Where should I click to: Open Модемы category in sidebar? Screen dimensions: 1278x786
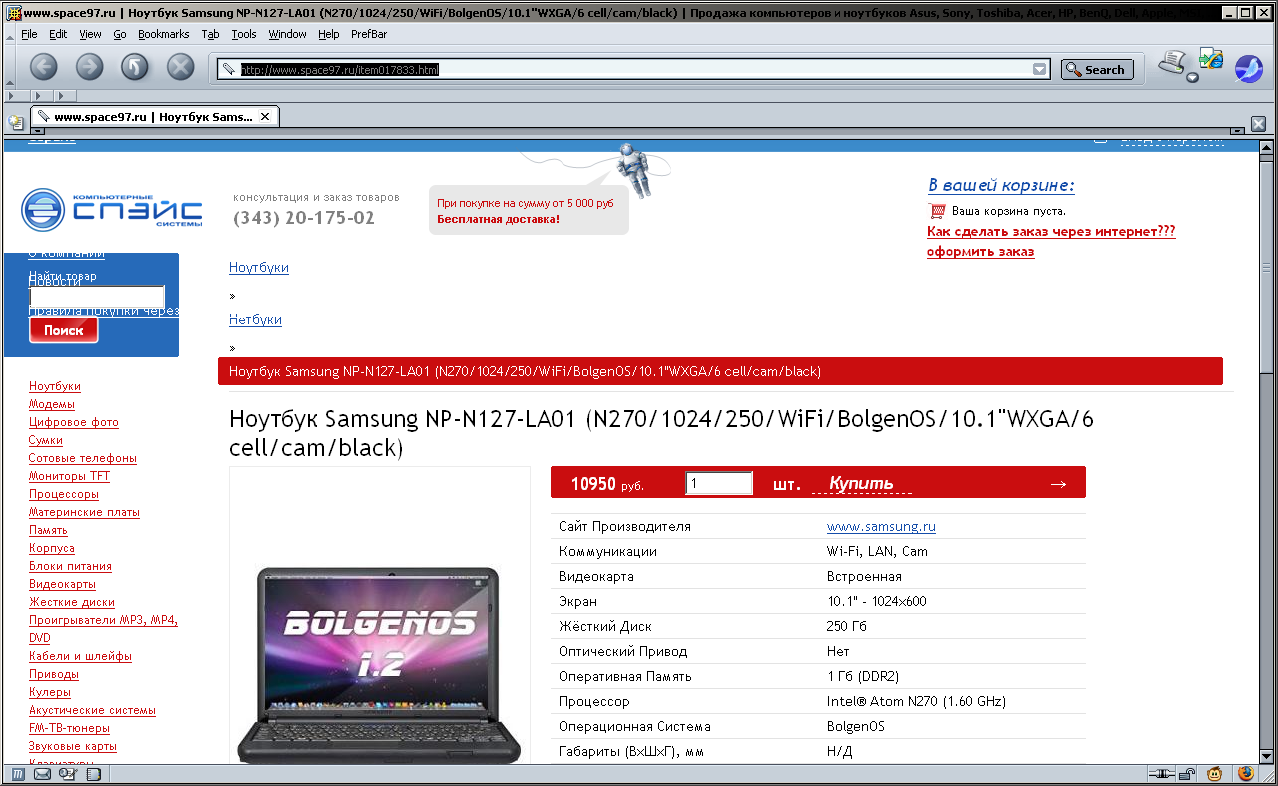pyautogui.click(x=52, y=404)
